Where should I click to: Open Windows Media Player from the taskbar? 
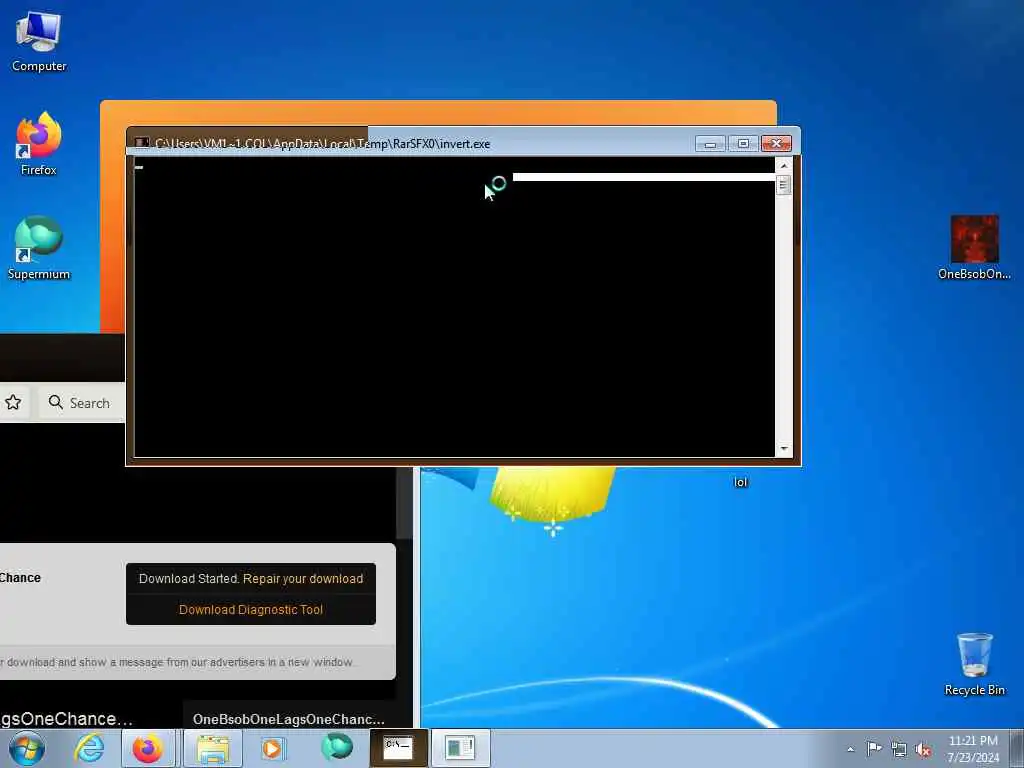tap(272, 748)
